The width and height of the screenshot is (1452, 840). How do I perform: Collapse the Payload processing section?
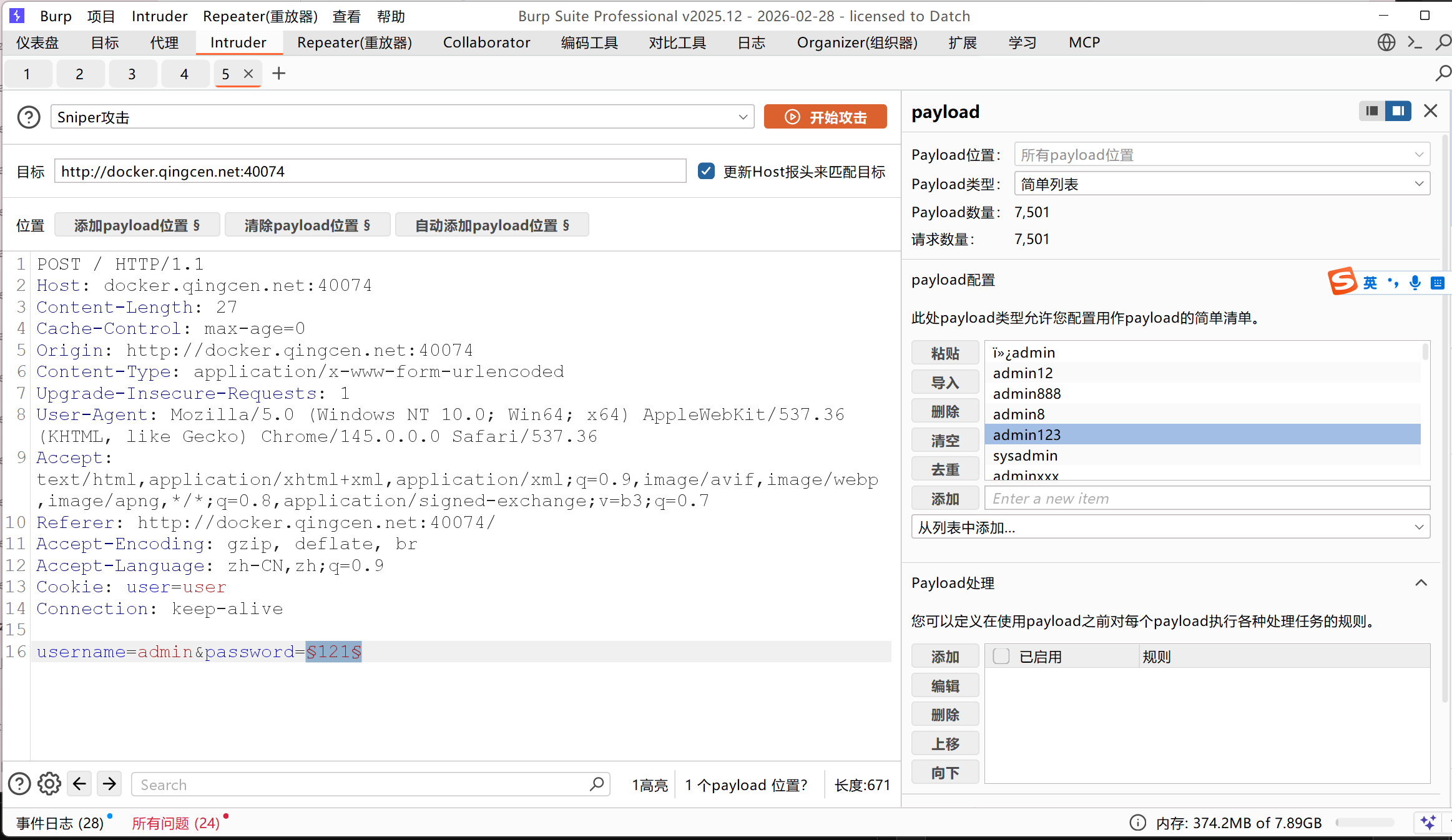pyautogui.click(x=1421, y=583)
